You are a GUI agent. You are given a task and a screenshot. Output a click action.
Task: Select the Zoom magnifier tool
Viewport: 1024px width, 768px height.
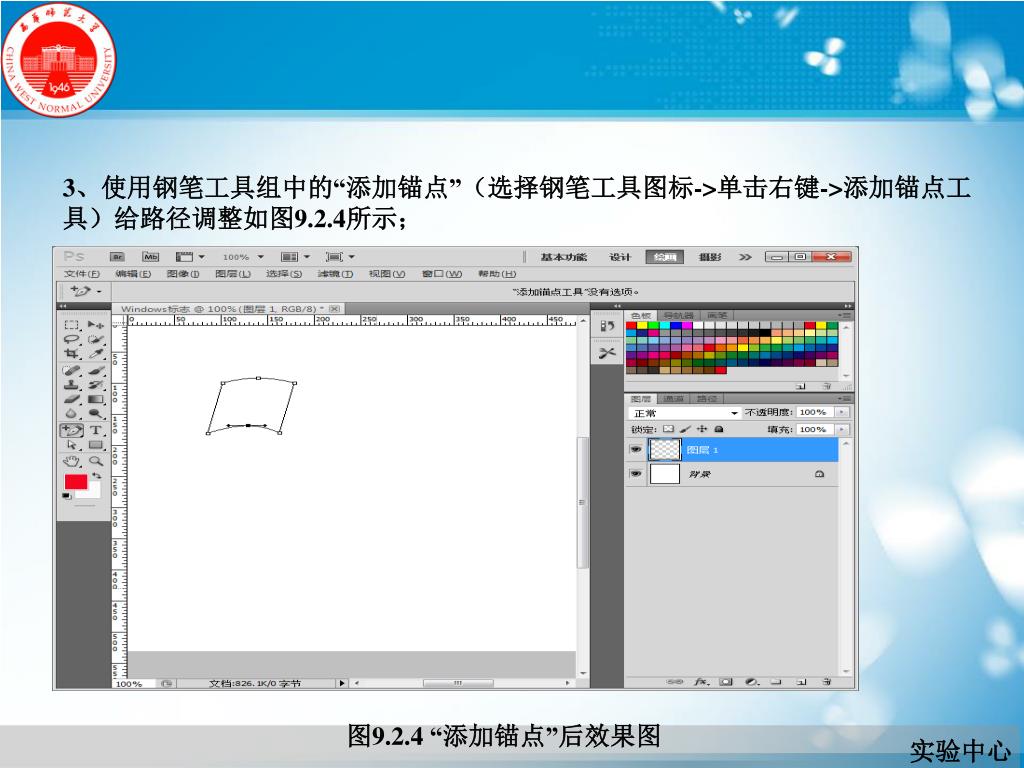pyautogui.click(x=96, y=461)
